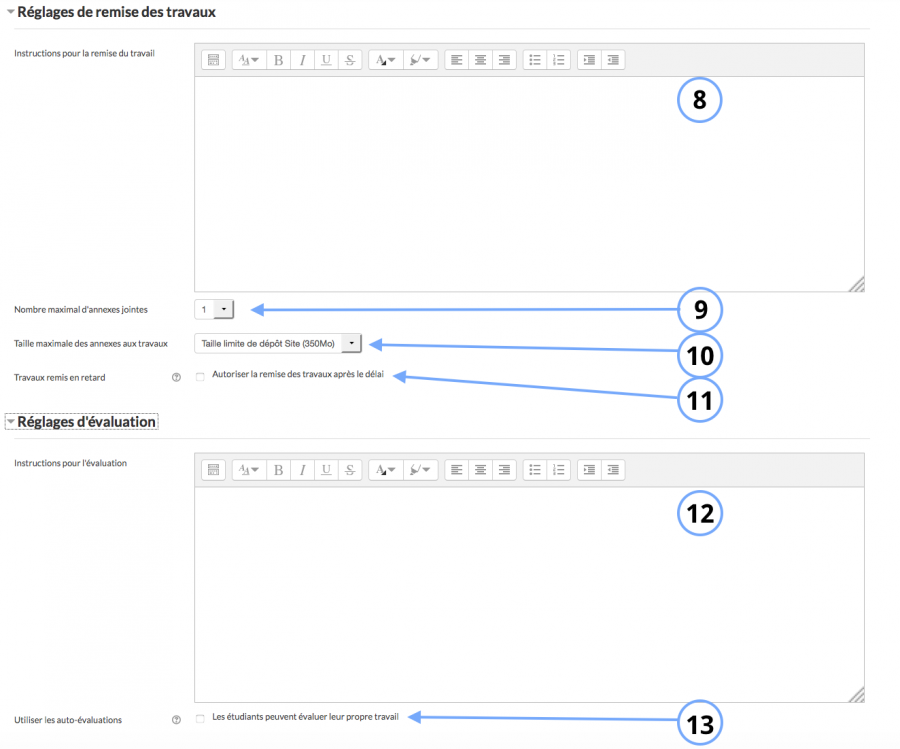The image size is (900, 749).
Task: Right-align text in the submission instructions editor
Action: point(503,59)
